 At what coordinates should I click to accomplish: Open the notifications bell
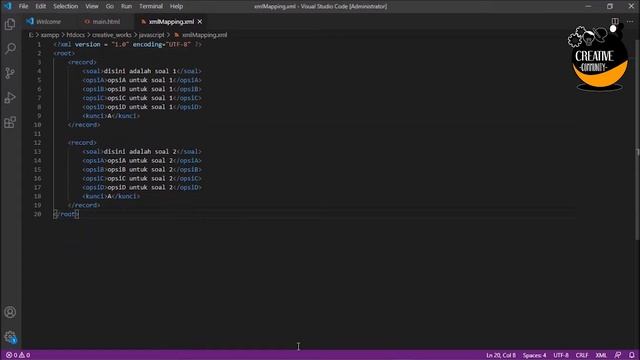(x=631, y=355)
